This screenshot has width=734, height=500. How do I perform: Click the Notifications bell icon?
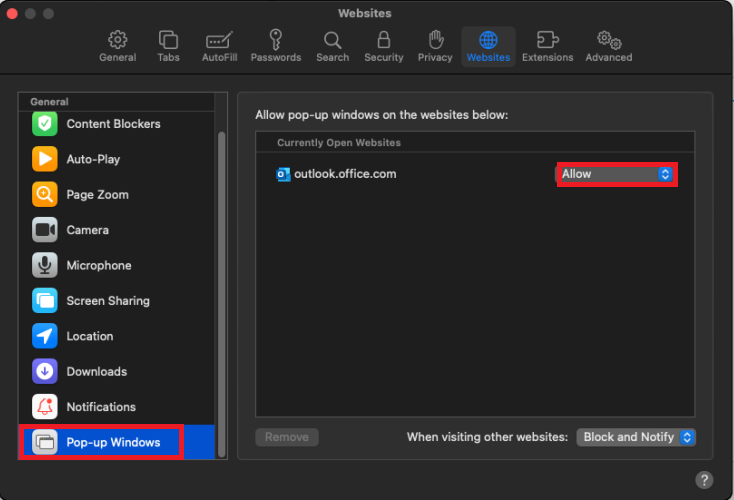pos(45,407)
